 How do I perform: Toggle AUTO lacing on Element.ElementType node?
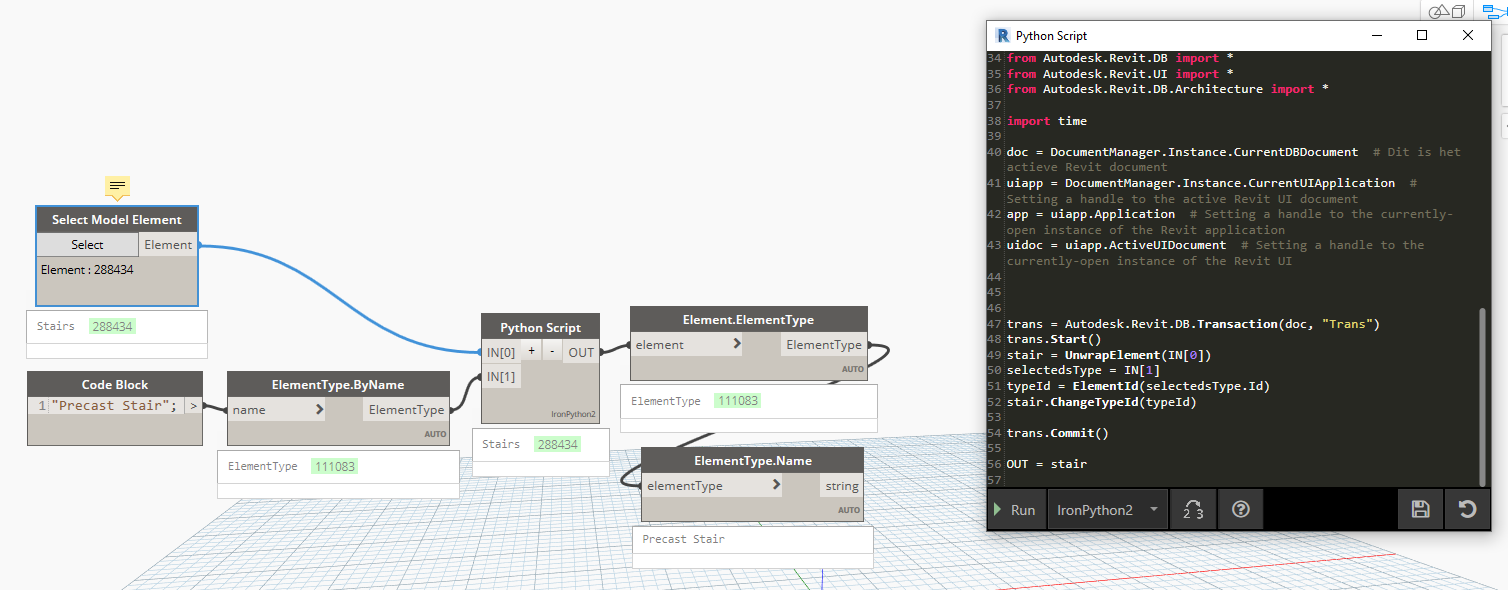(x=853, y=368)
